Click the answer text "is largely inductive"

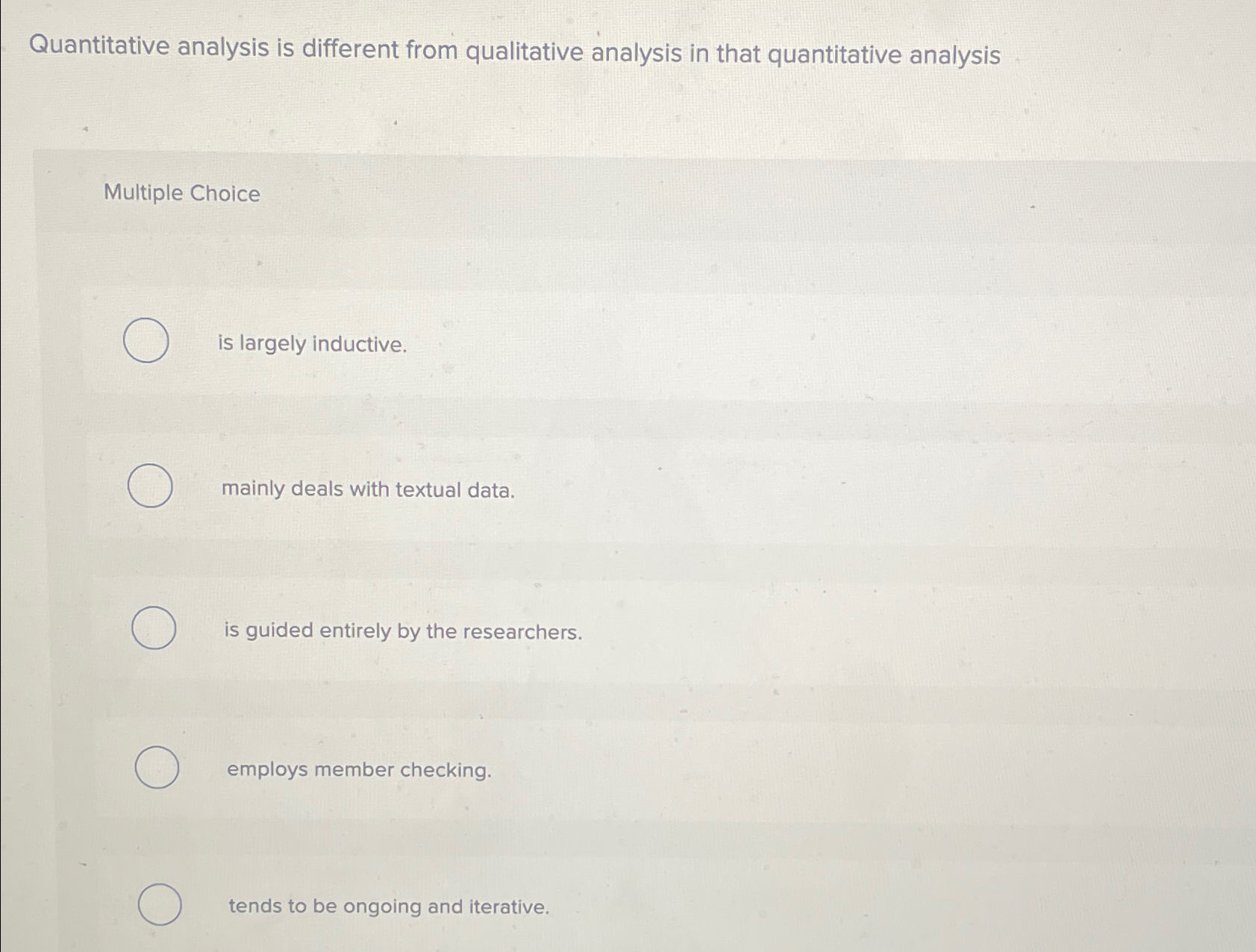(x=310, y=345)
